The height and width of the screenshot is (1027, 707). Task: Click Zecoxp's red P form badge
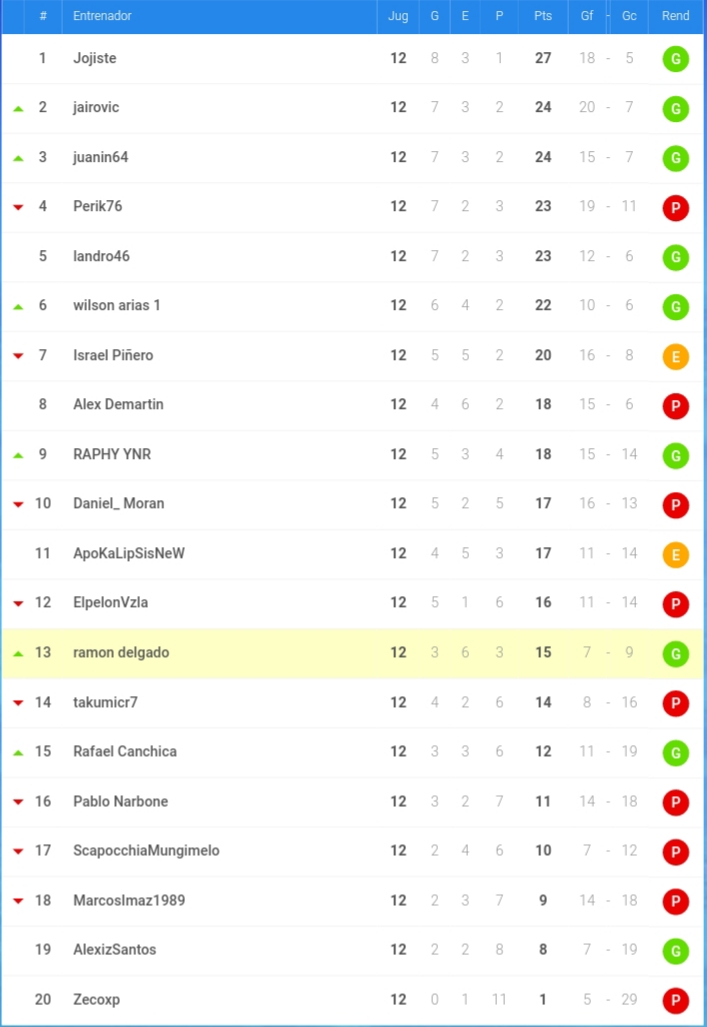pyautogui.click(x=676, y=1000)
